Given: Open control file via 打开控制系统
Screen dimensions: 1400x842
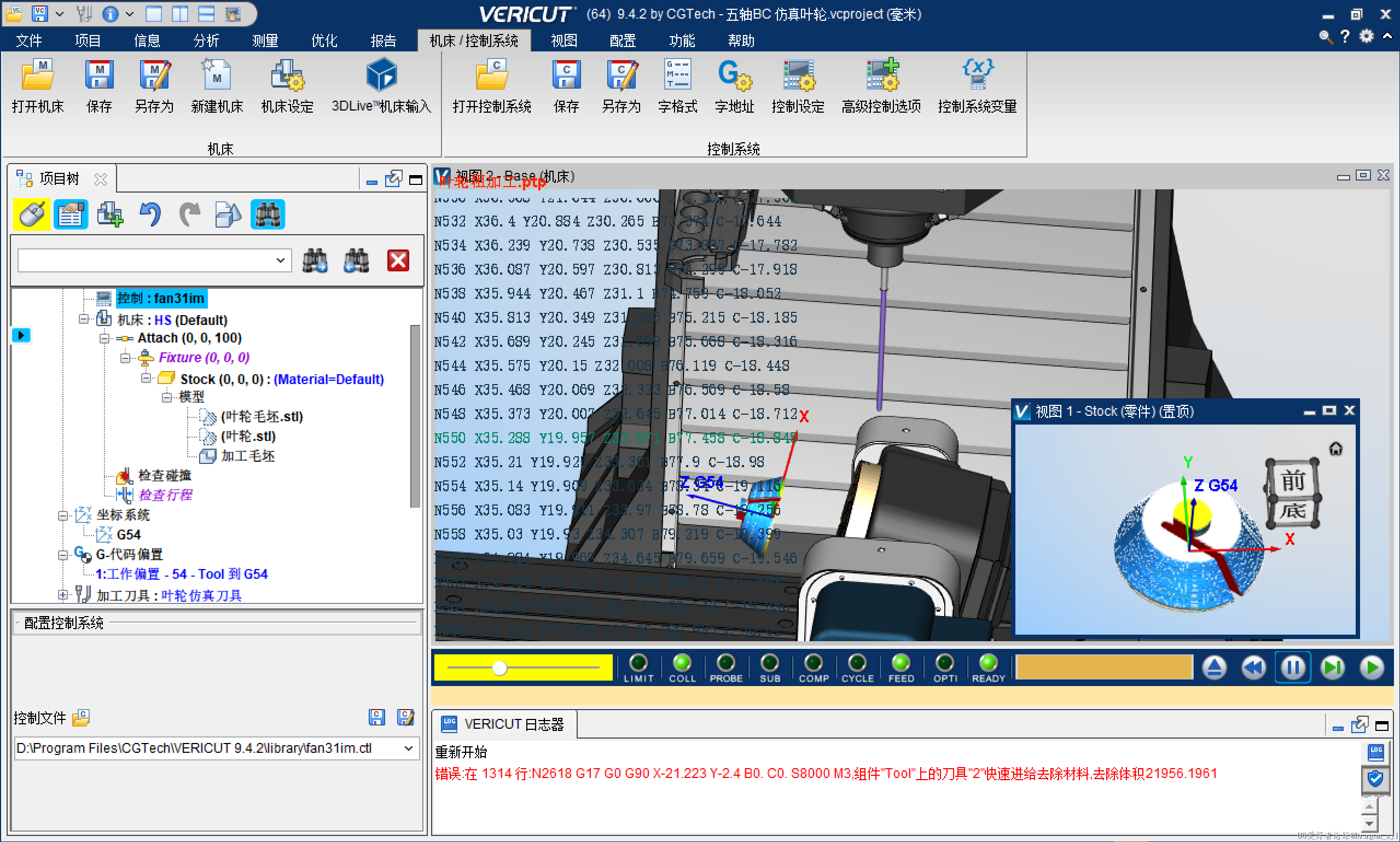Looking at the screenshot, I should pos(492,85).
